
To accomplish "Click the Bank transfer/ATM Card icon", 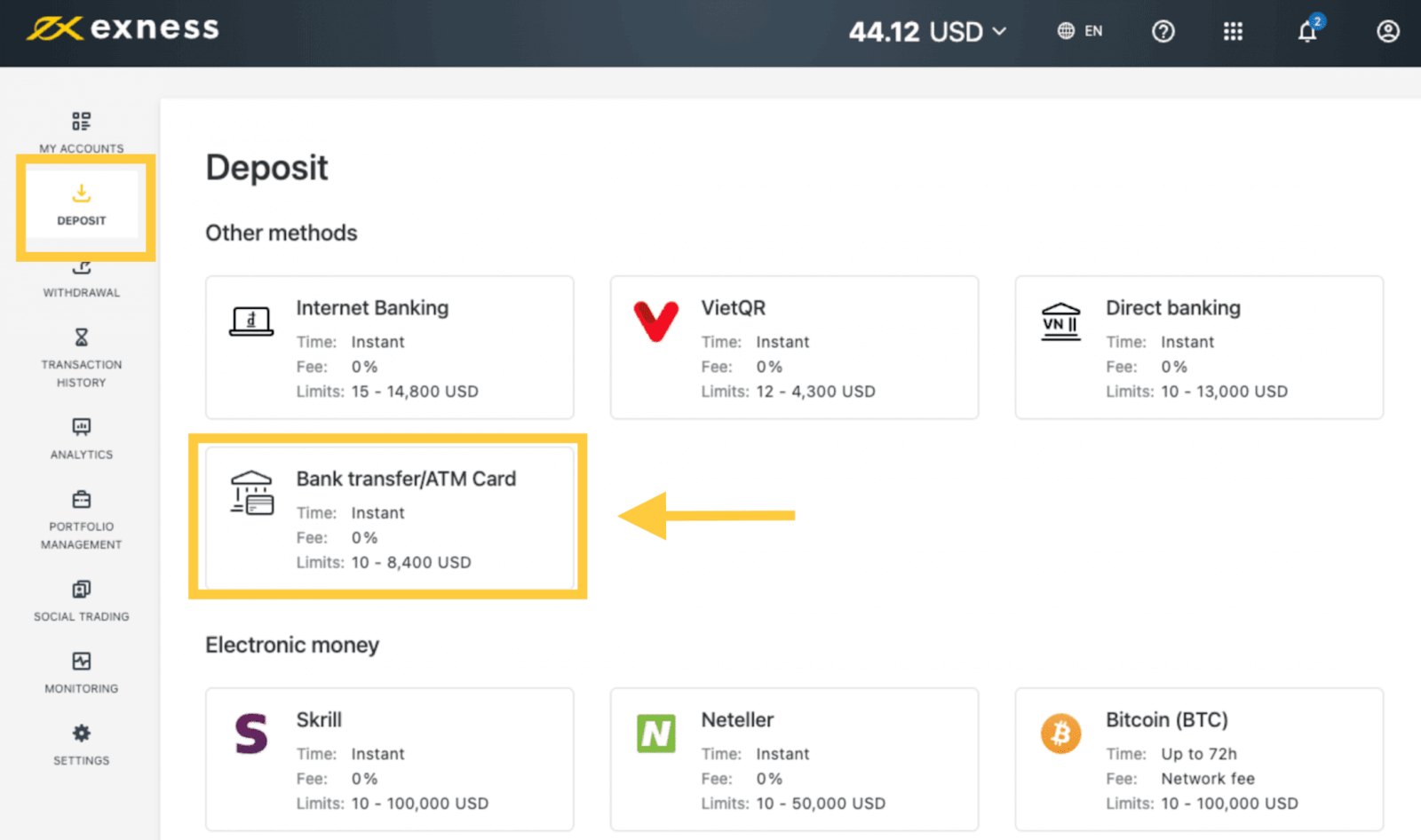I will tap(252, 493).
